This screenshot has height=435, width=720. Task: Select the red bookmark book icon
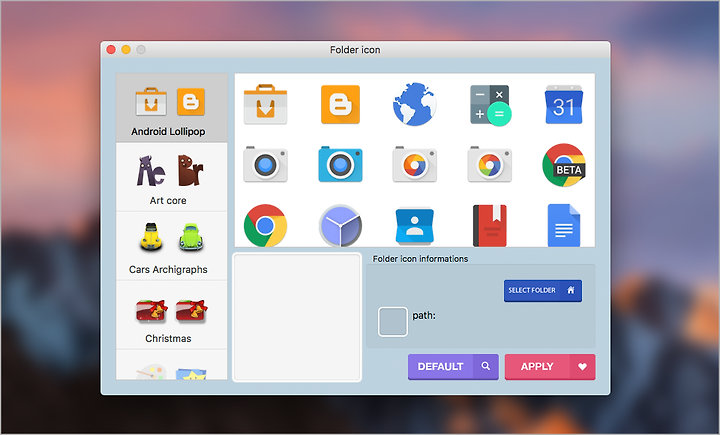489,226
